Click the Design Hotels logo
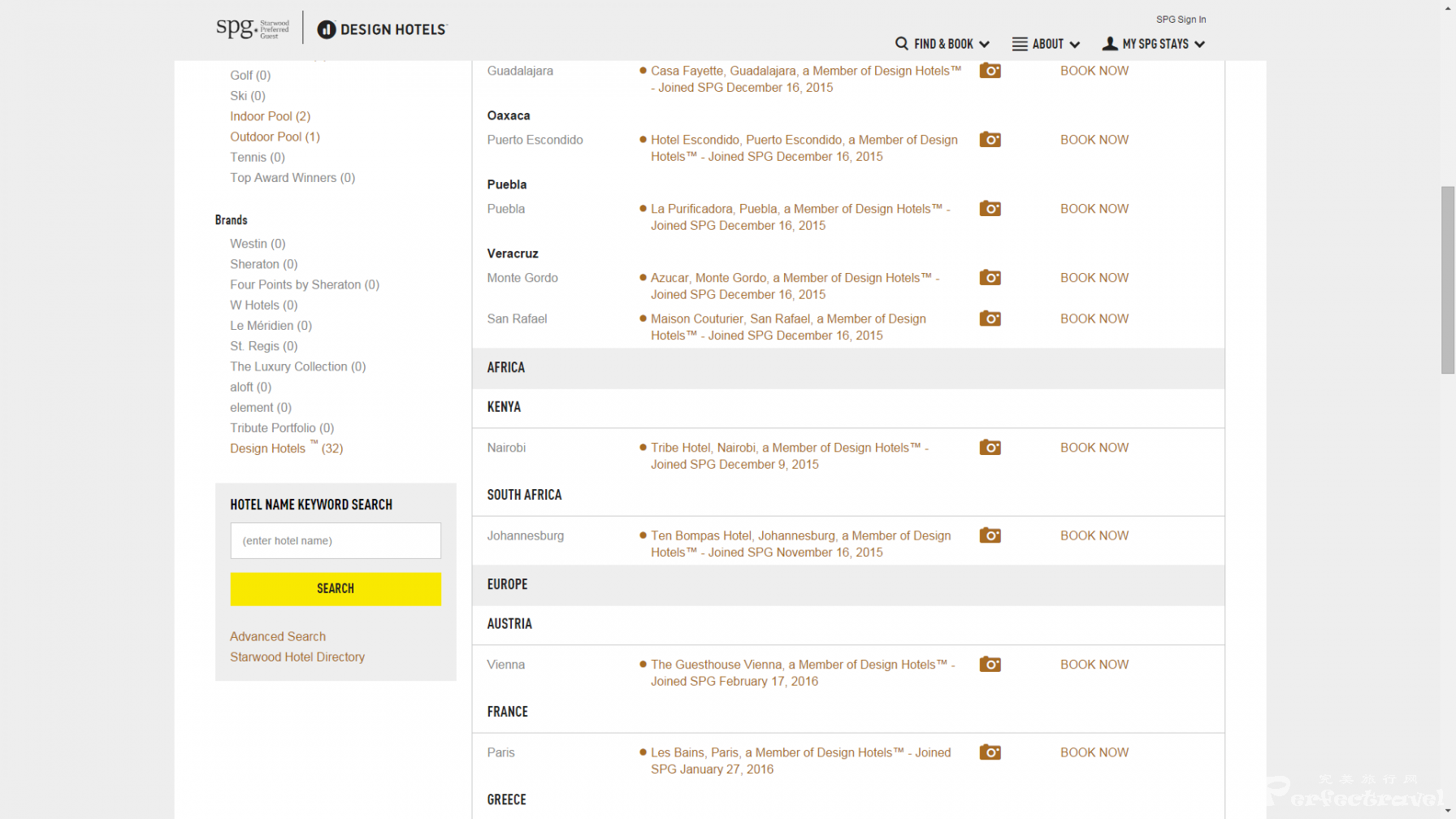Viewport: 1456px width, 819px height. (381, 29)
